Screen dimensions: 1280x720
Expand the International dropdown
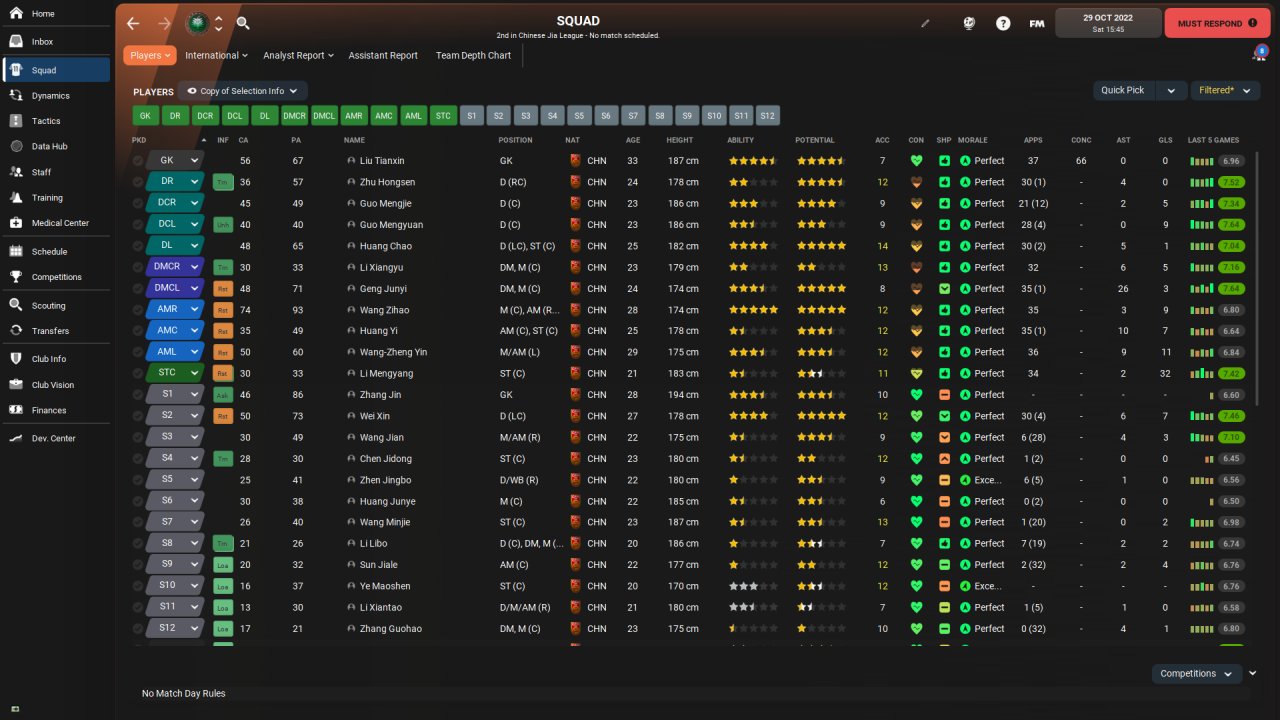(216, 55)
